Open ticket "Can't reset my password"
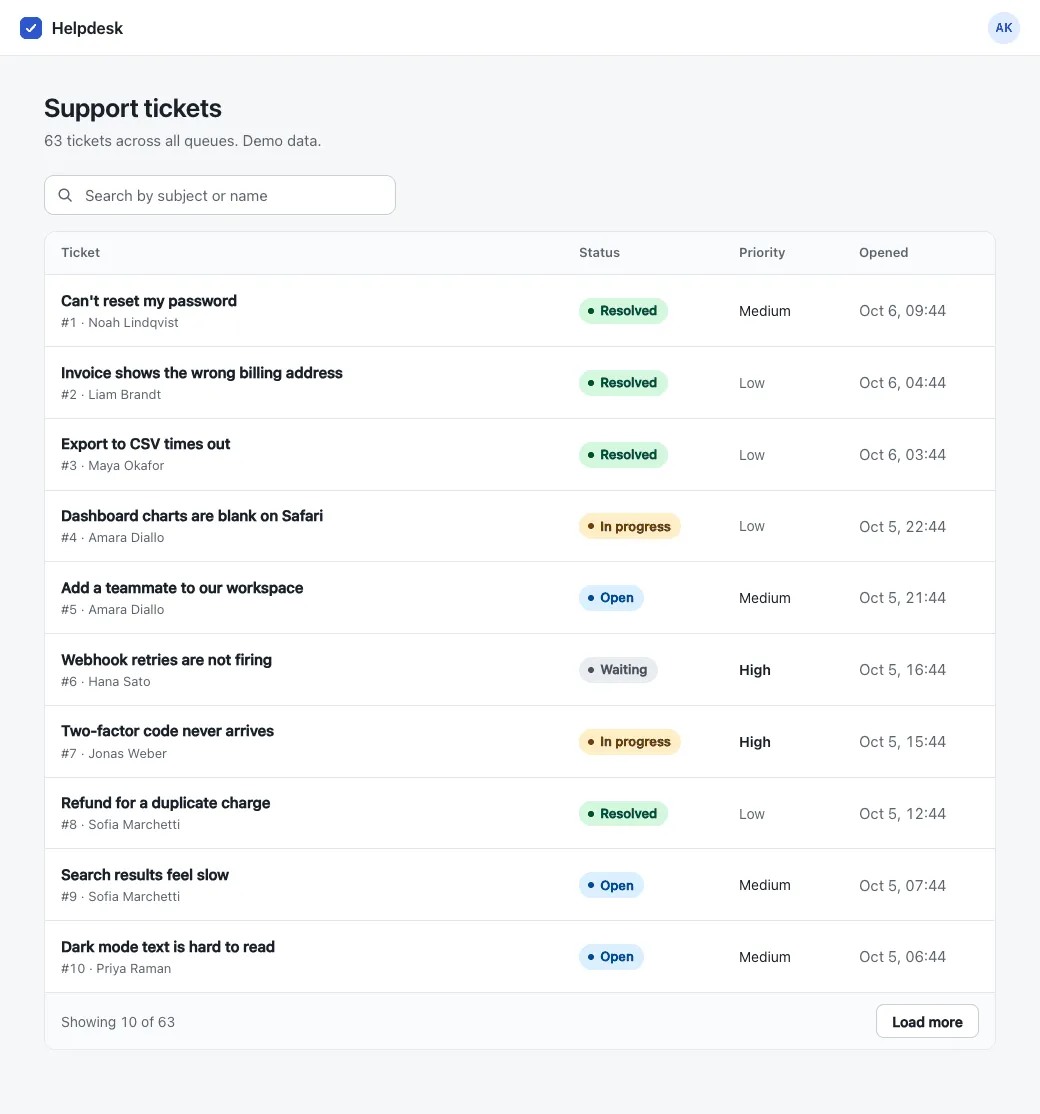 click(x=149, y=301)
